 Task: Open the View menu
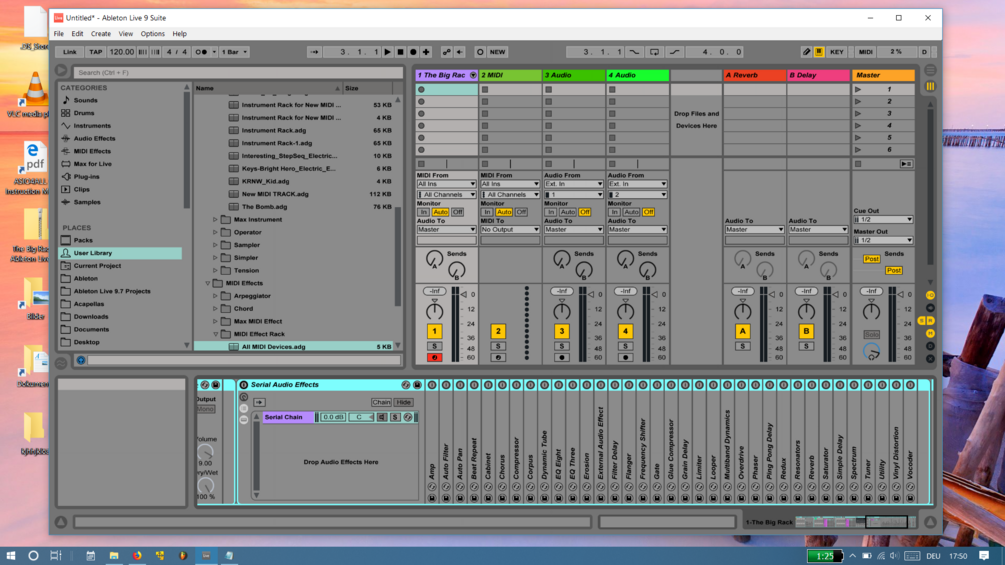(126, 34)
